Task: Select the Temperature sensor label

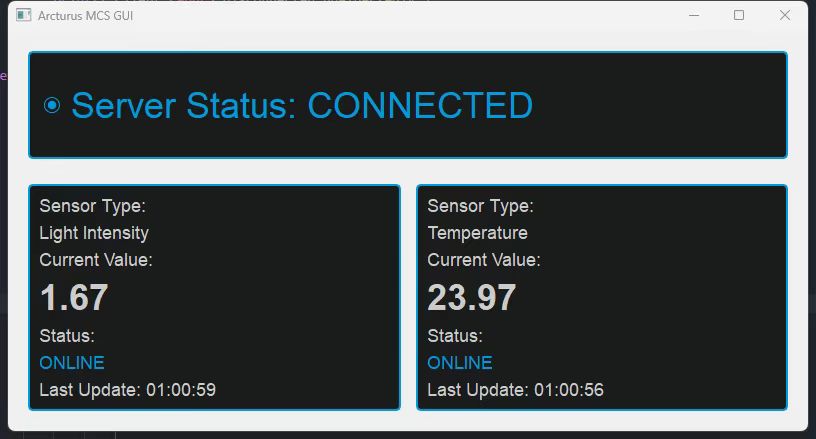Action: (477, 233)
